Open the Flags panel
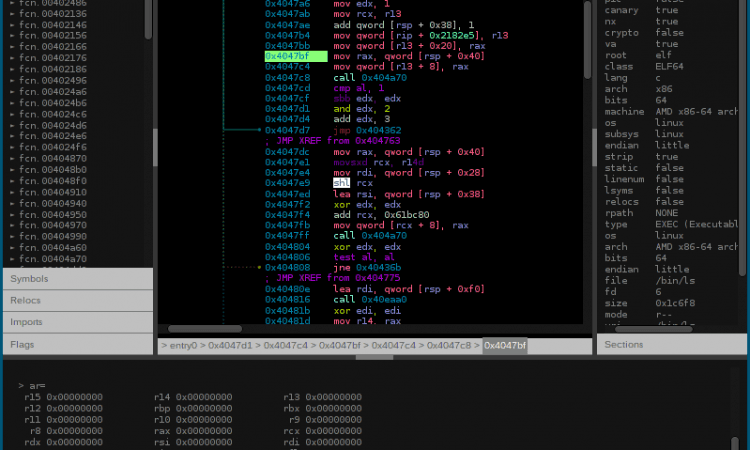Viewport: 750px width, 450px height. tap(78, 344)
